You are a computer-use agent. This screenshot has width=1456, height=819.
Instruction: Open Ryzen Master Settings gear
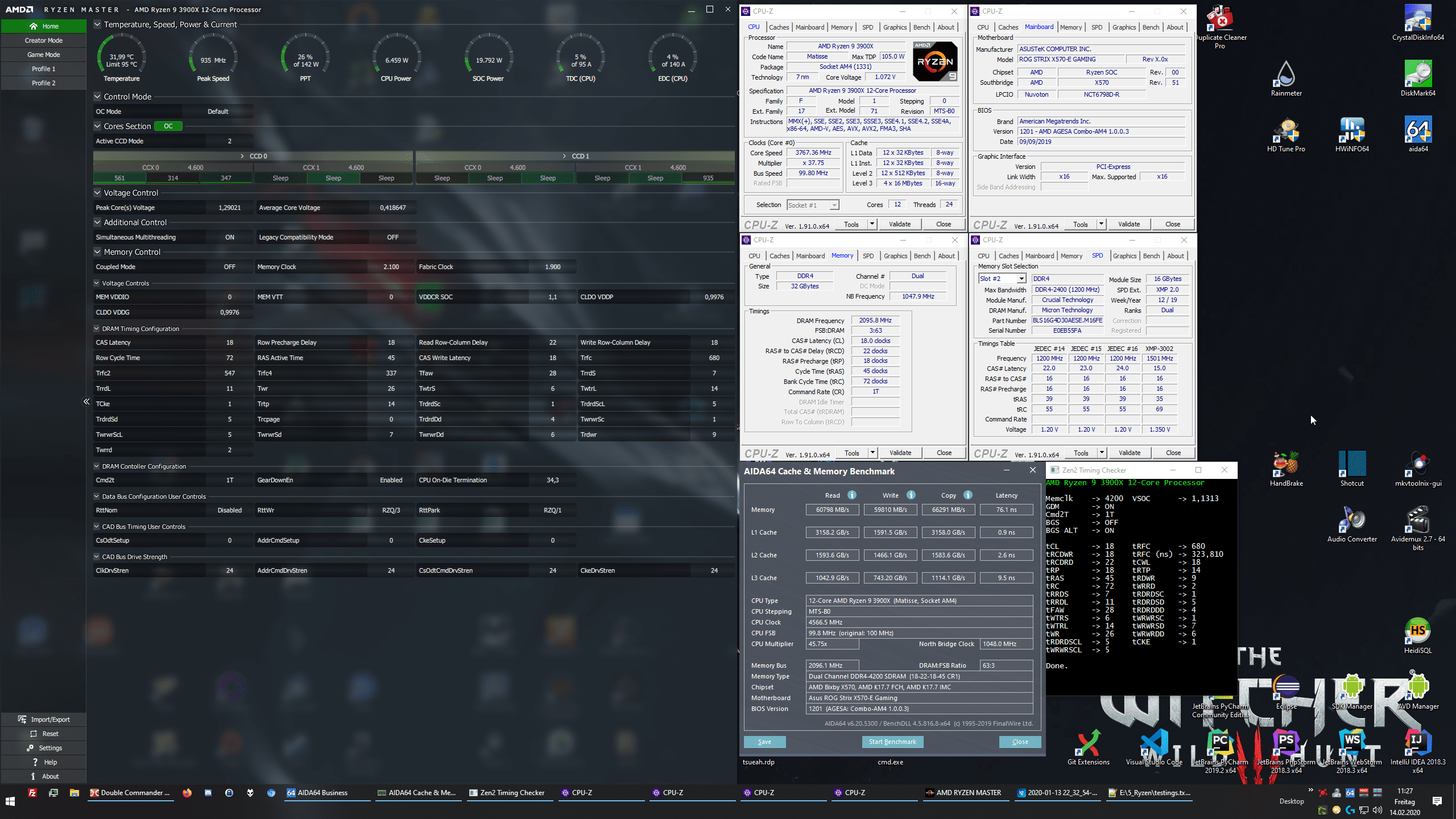[30, 748]
